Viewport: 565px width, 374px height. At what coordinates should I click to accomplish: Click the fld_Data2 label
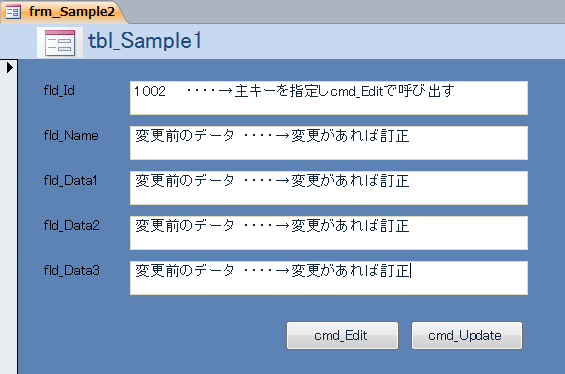pos(71,226)
